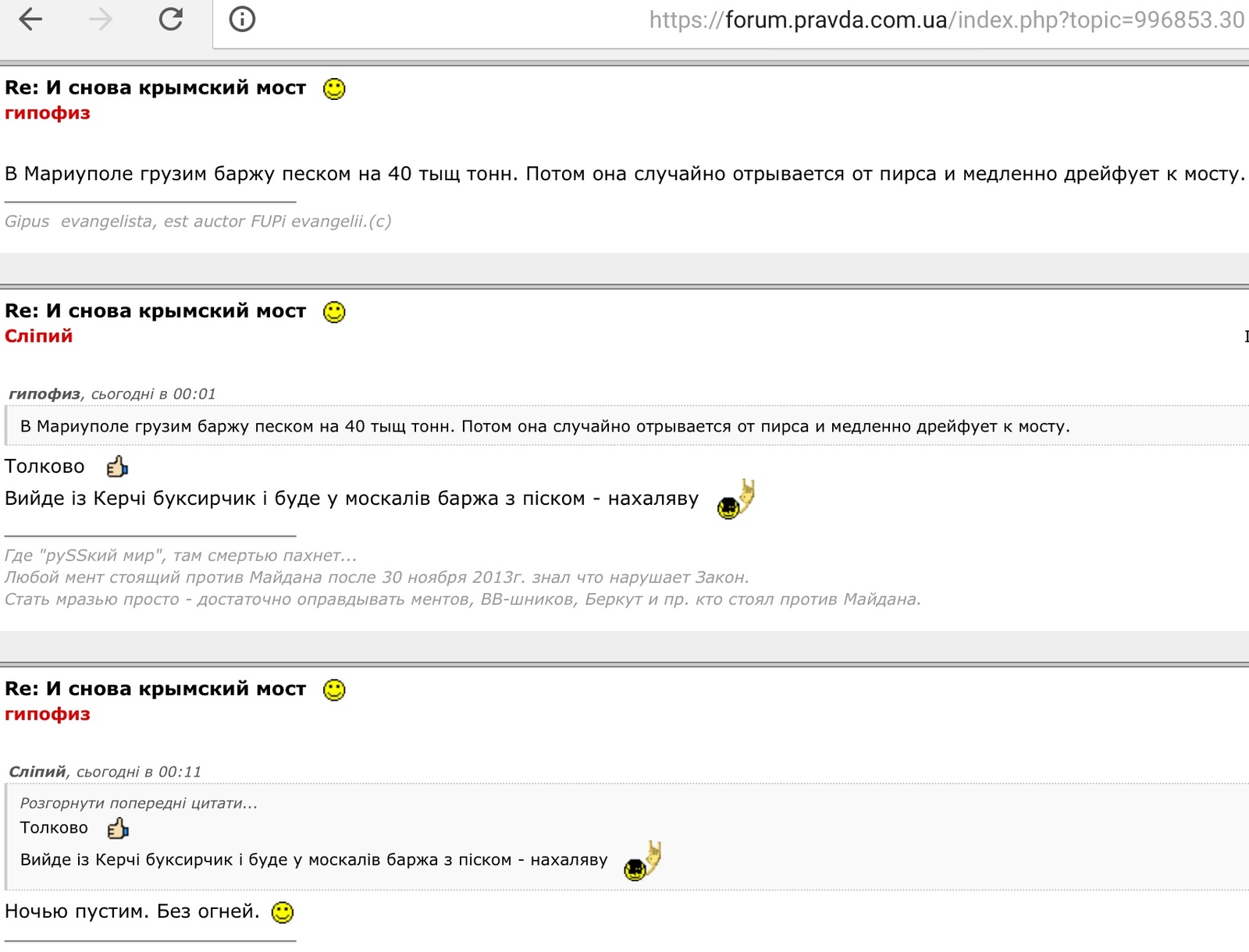Open Сліпий's post title link
The image size is (1249, 952).
pos(155,311)
